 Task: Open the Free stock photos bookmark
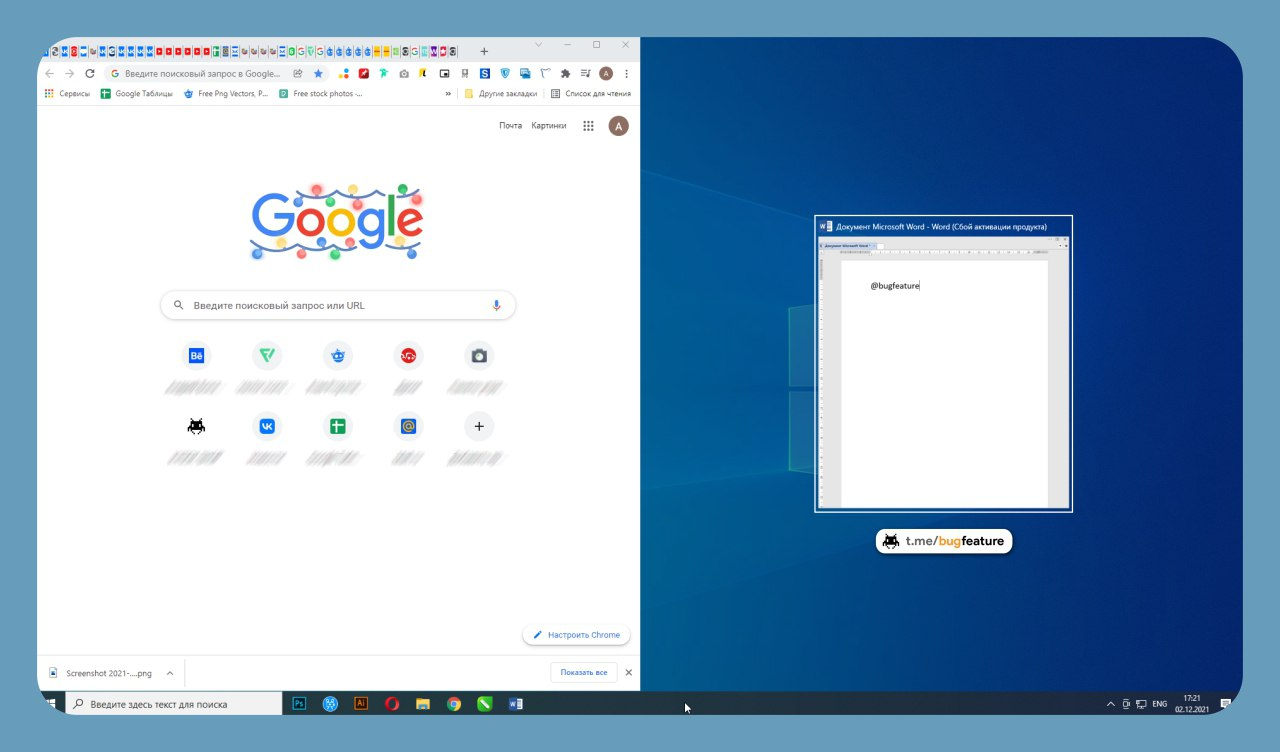pyautogui.click(x=321, y=94)
